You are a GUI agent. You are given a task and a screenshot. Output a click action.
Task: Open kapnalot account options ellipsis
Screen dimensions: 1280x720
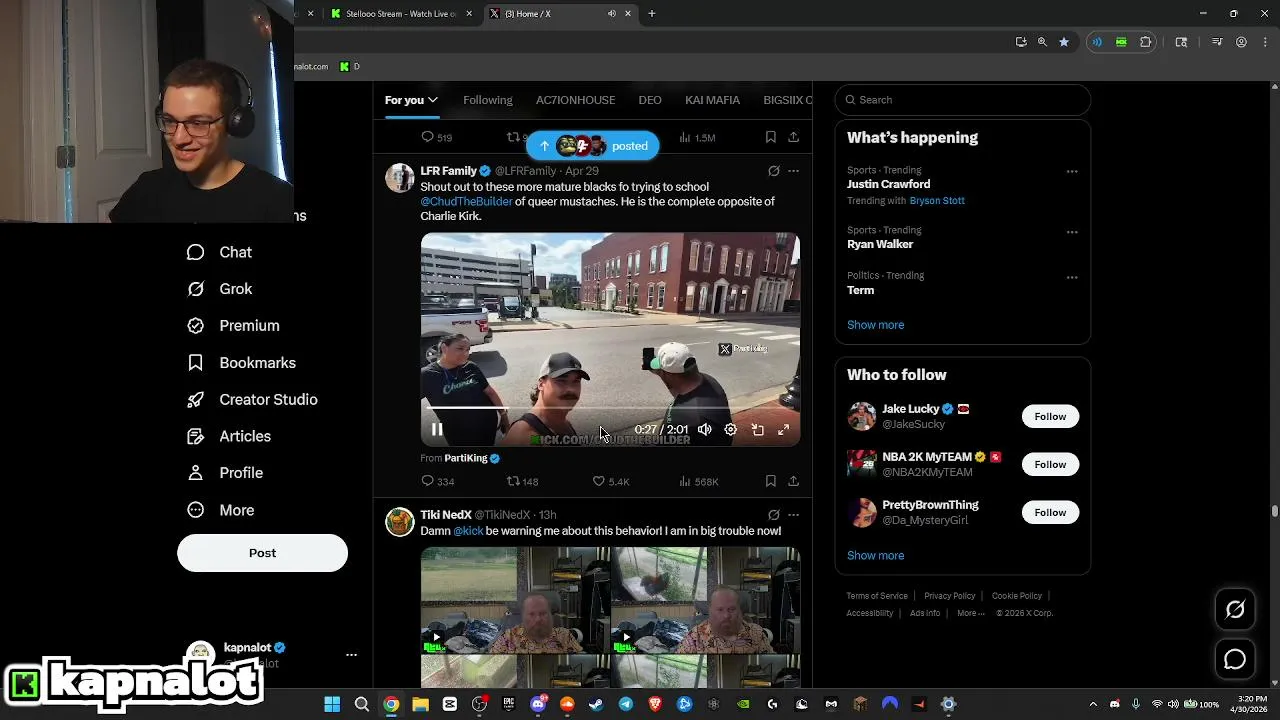351,655
